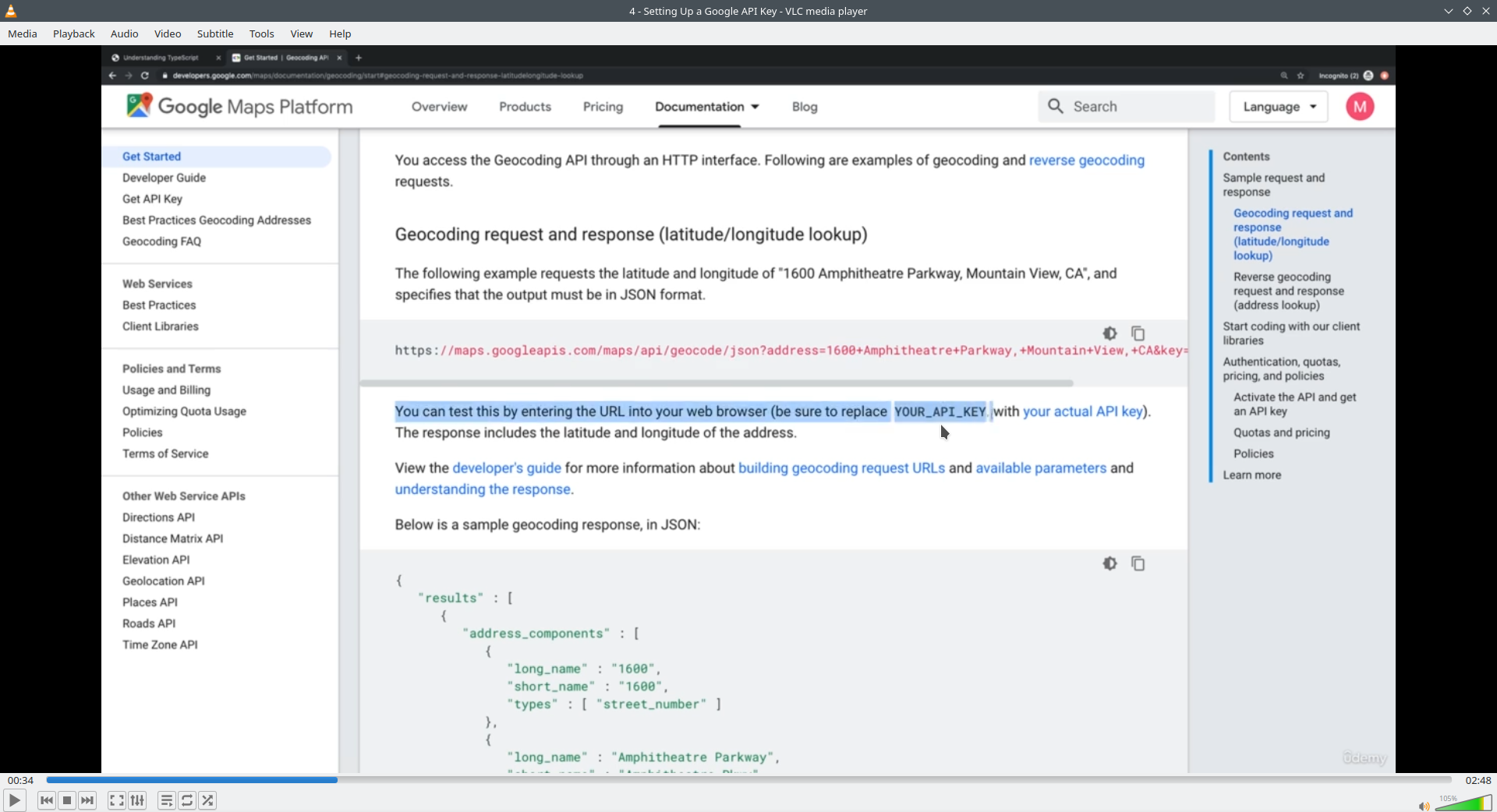This screenshot has width=1497, height=812.
Task: Skip to next media track
Action: coord(87,800)
